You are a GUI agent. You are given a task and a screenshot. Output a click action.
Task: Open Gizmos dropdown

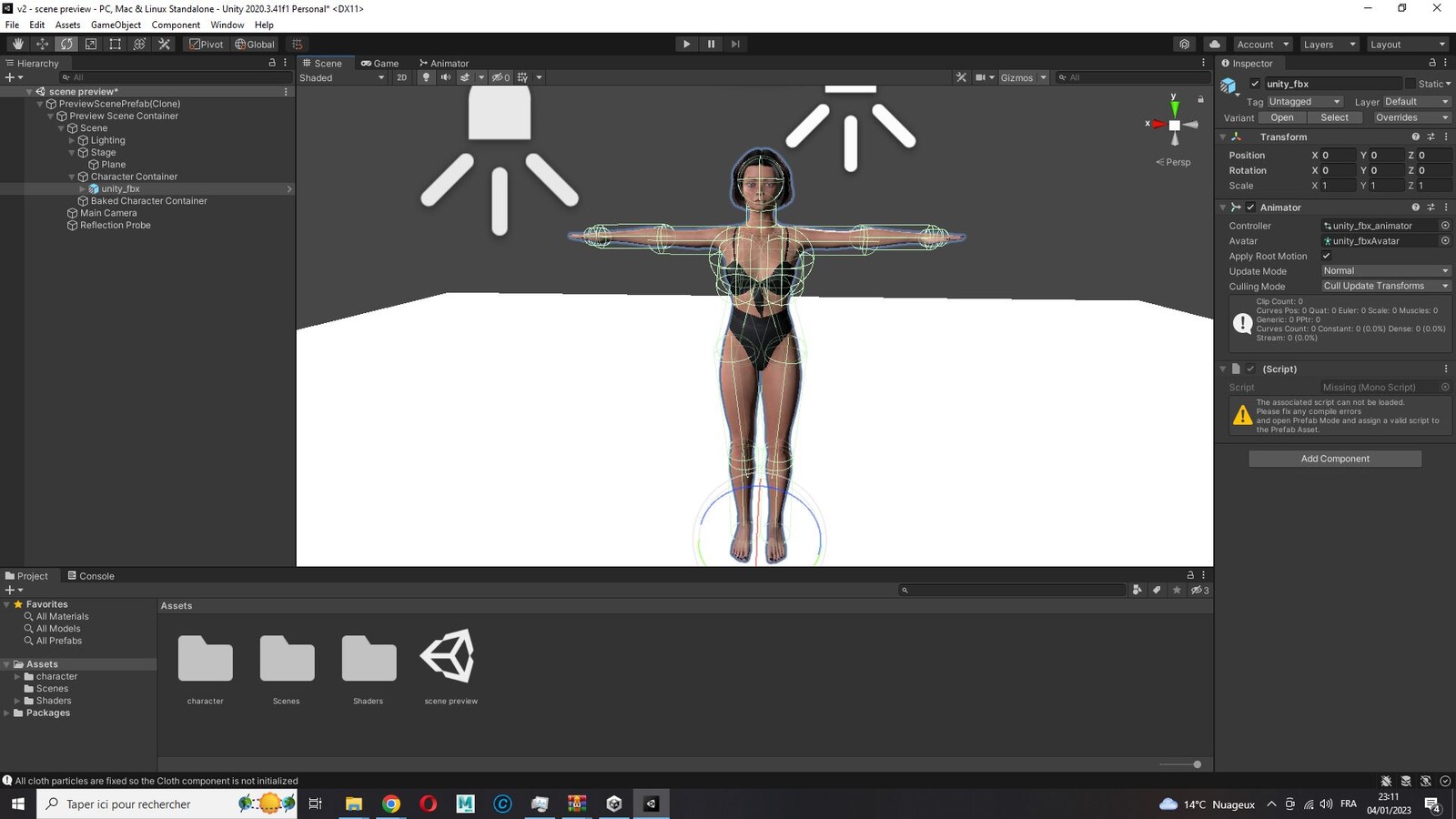coord(1024,77)
